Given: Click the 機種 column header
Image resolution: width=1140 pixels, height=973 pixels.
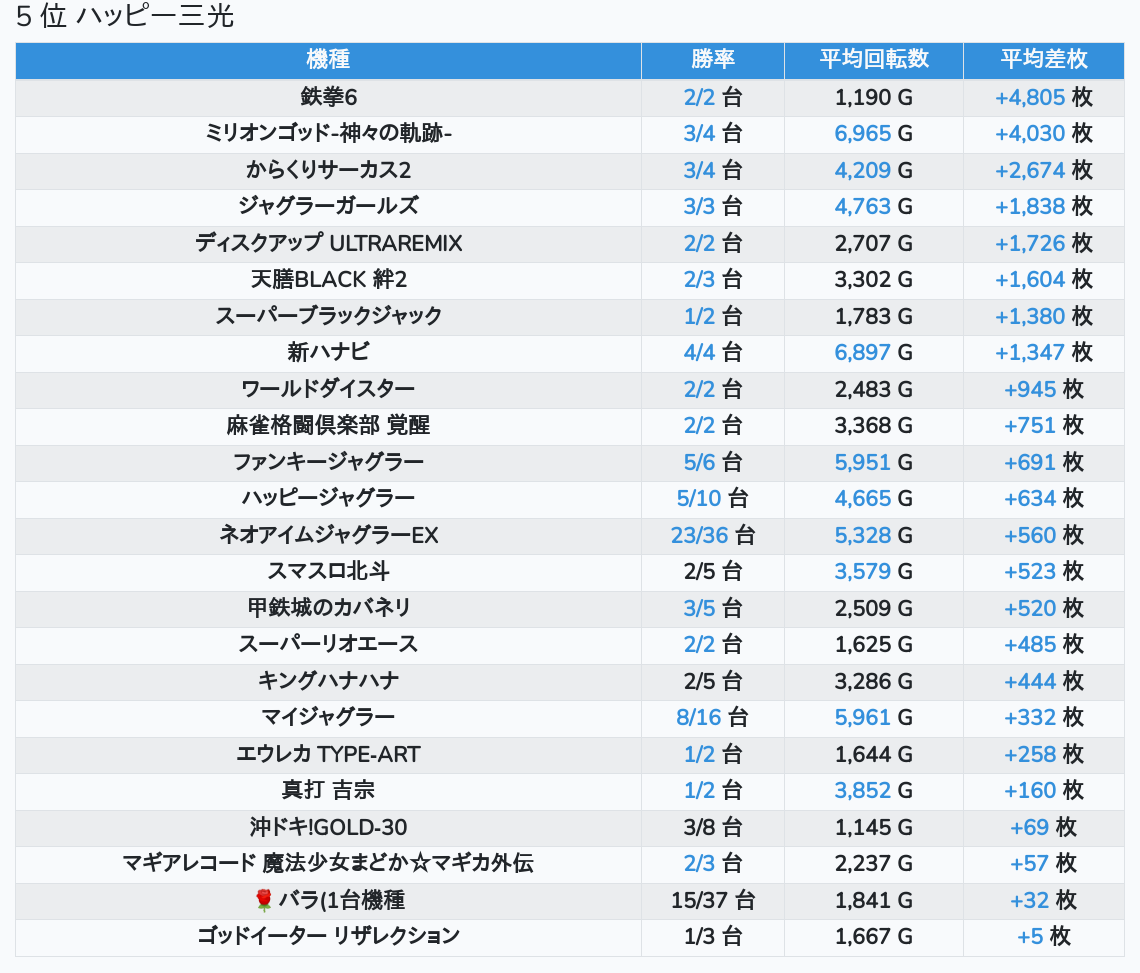Looking at the screenshot, I should pyautogui.click(x=328, y=60).
